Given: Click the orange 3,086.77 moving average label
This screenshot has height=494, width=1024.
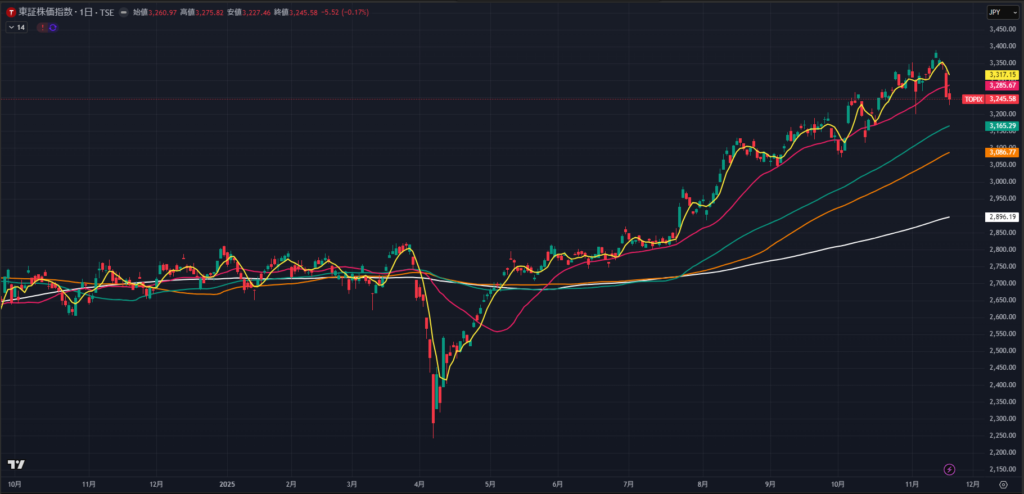Looking at the screenshot, I should pyautogui.click(x=1001, y=151).
